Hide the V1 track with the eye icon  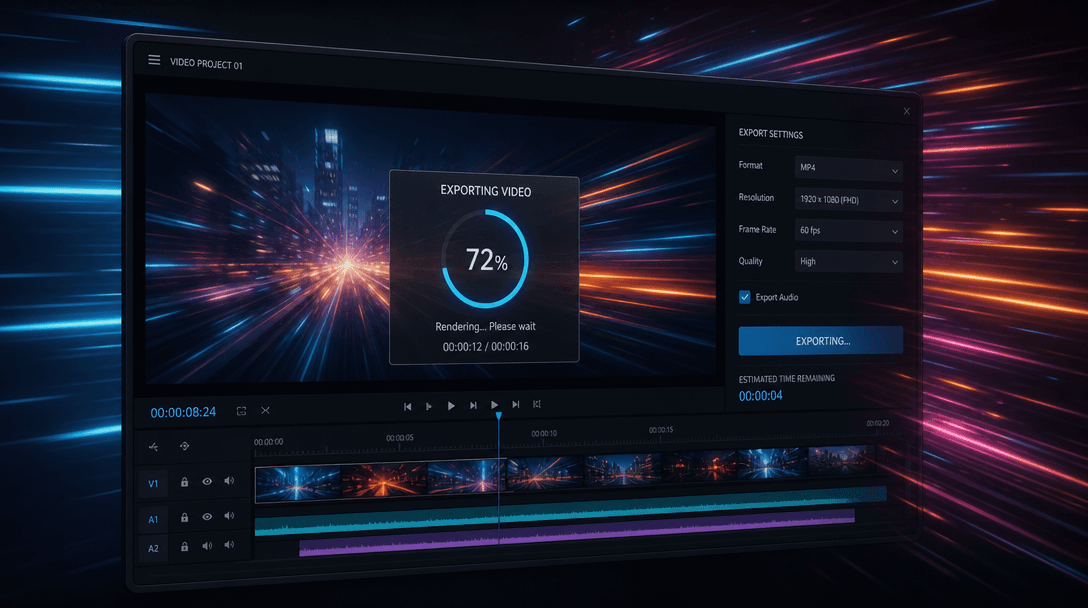(207, 481)
